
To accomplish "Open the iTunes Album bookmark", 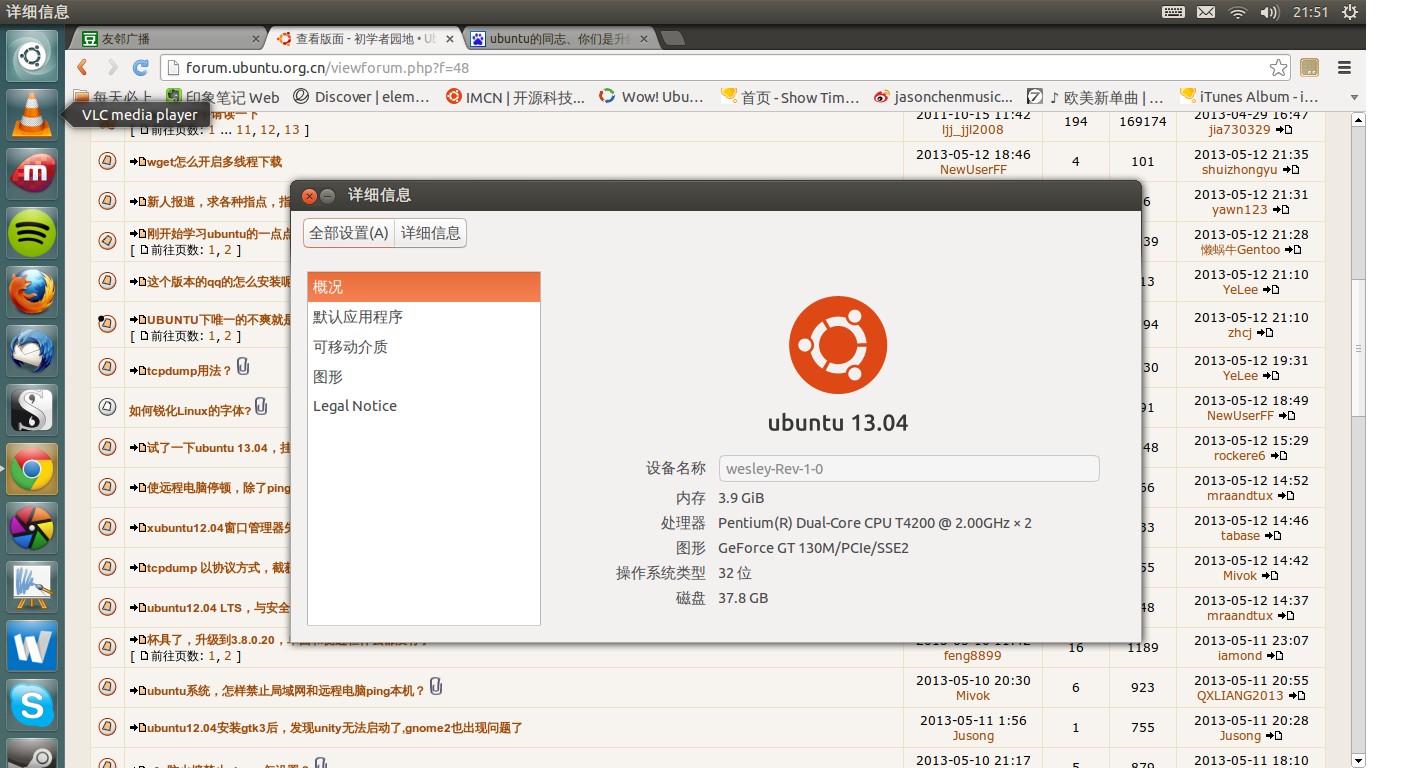I will [1249, 97].
